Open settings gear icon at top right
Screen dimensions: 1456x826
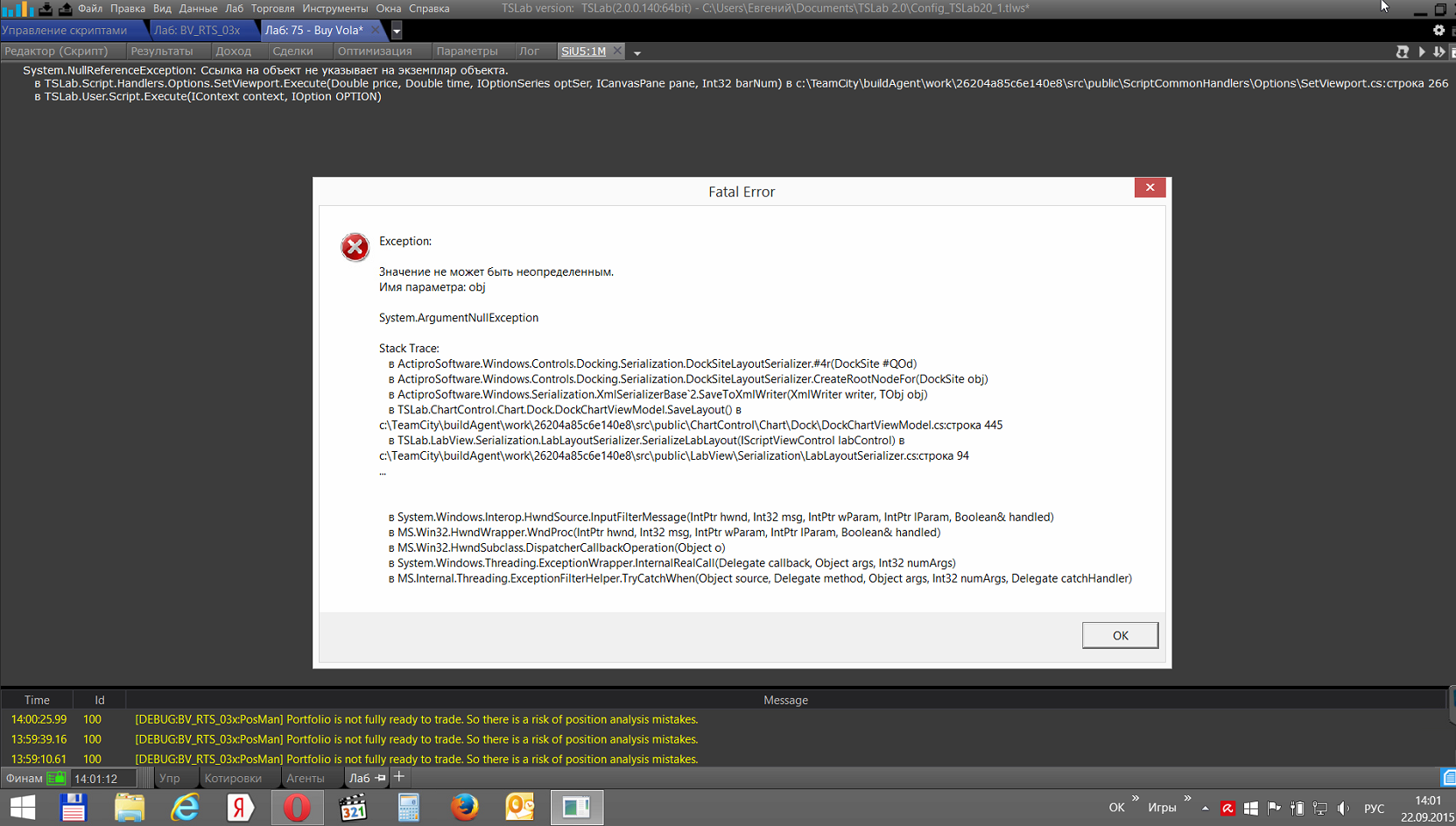point(1438,30)
